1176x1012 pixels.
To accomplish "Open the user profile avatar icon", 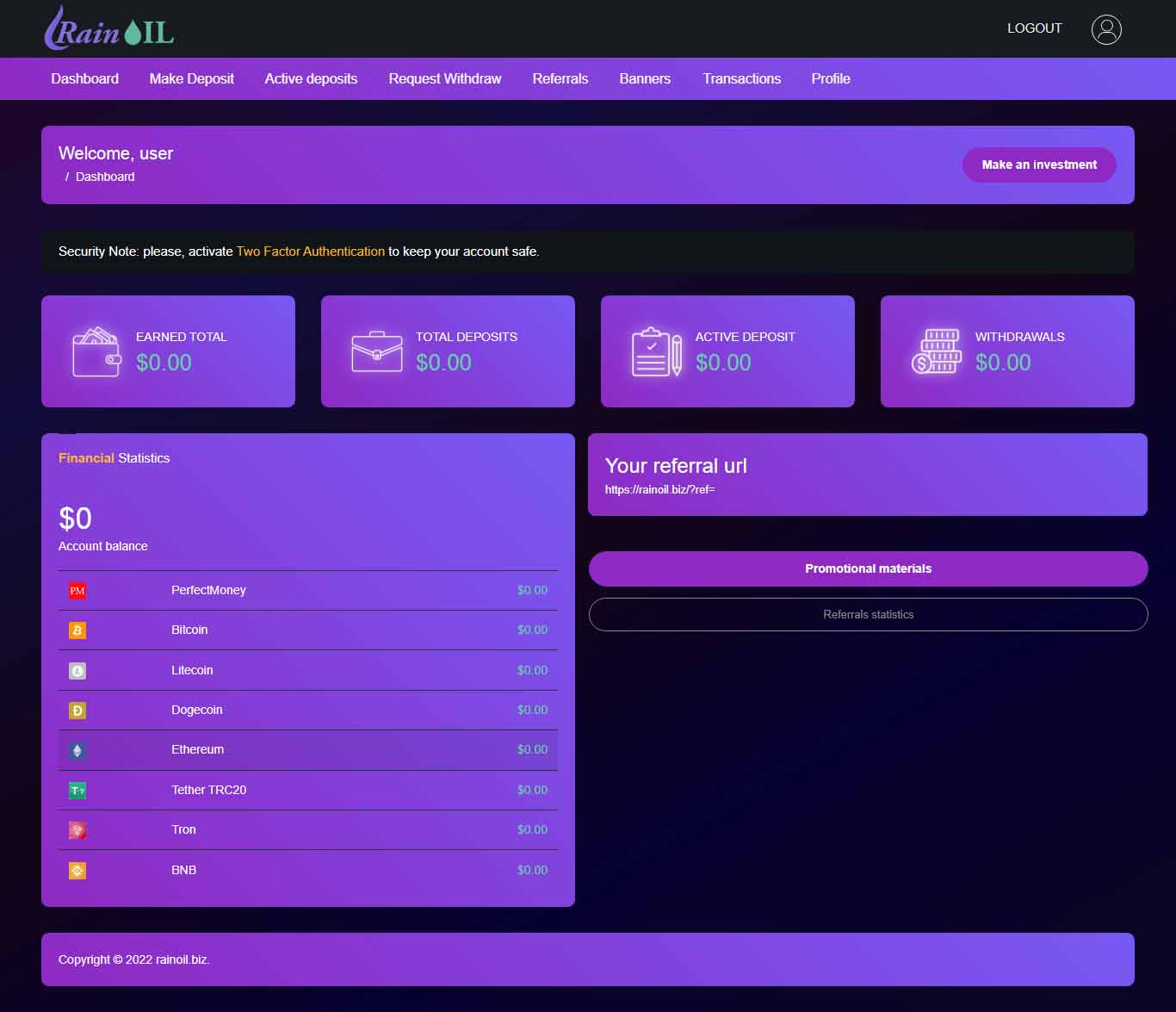I will click(1106, 29).
